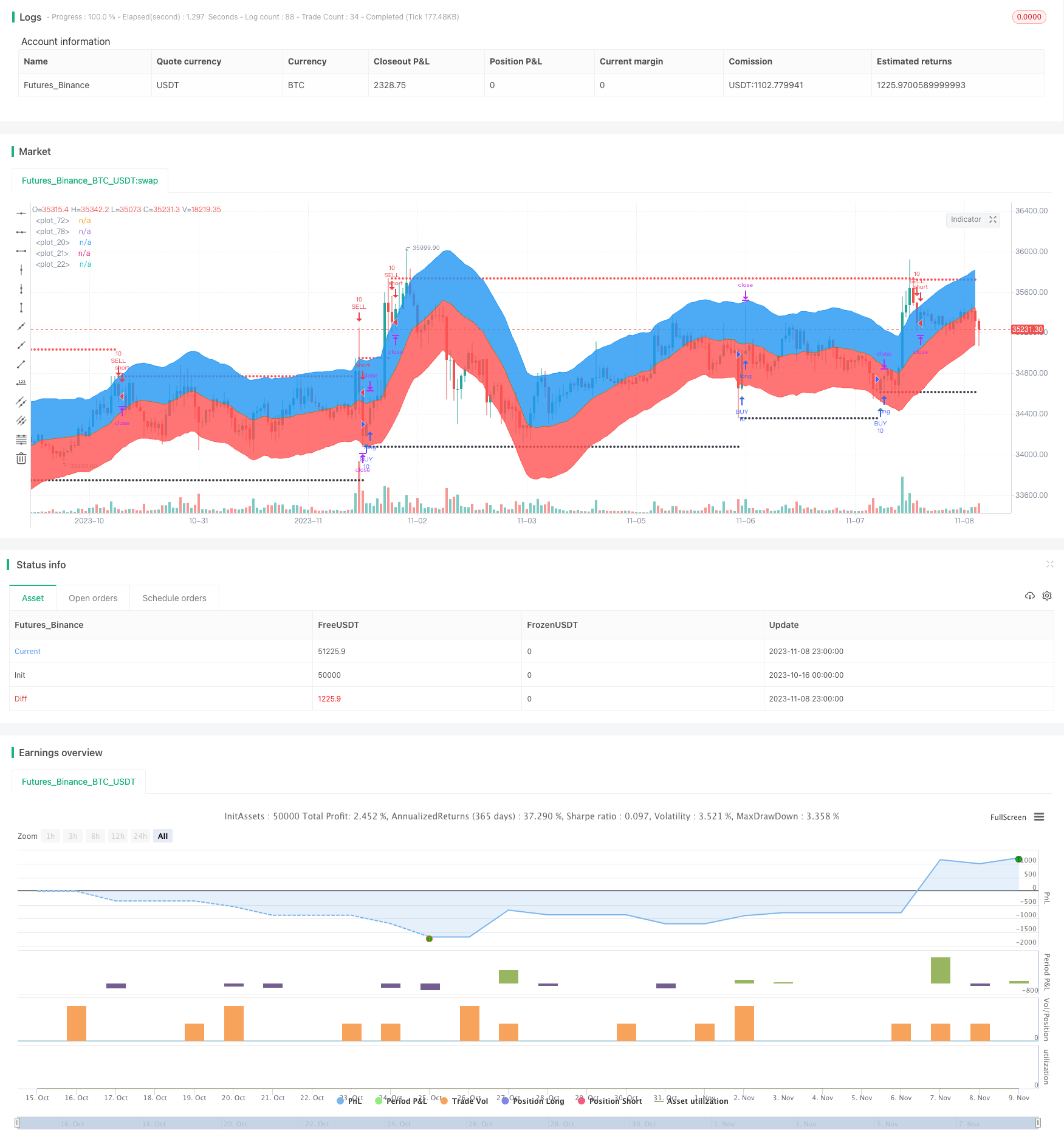1064x1147 pixels.
Task: Set chart zoom to 24h
Action: [x=140, y=836]
